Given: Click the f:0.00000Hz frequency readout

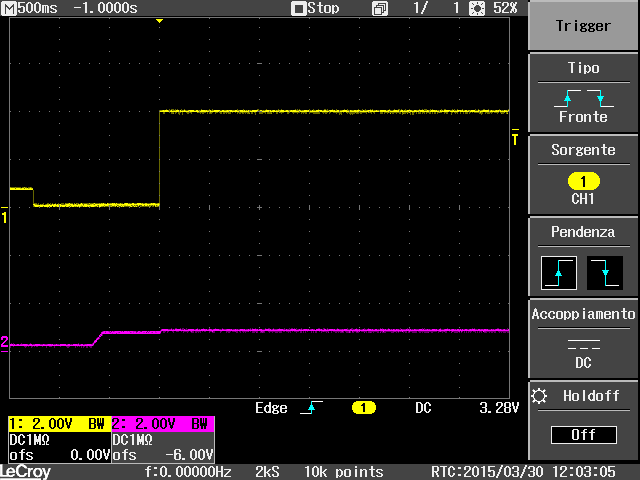Looking at the screenshot, I should point(188,472).
